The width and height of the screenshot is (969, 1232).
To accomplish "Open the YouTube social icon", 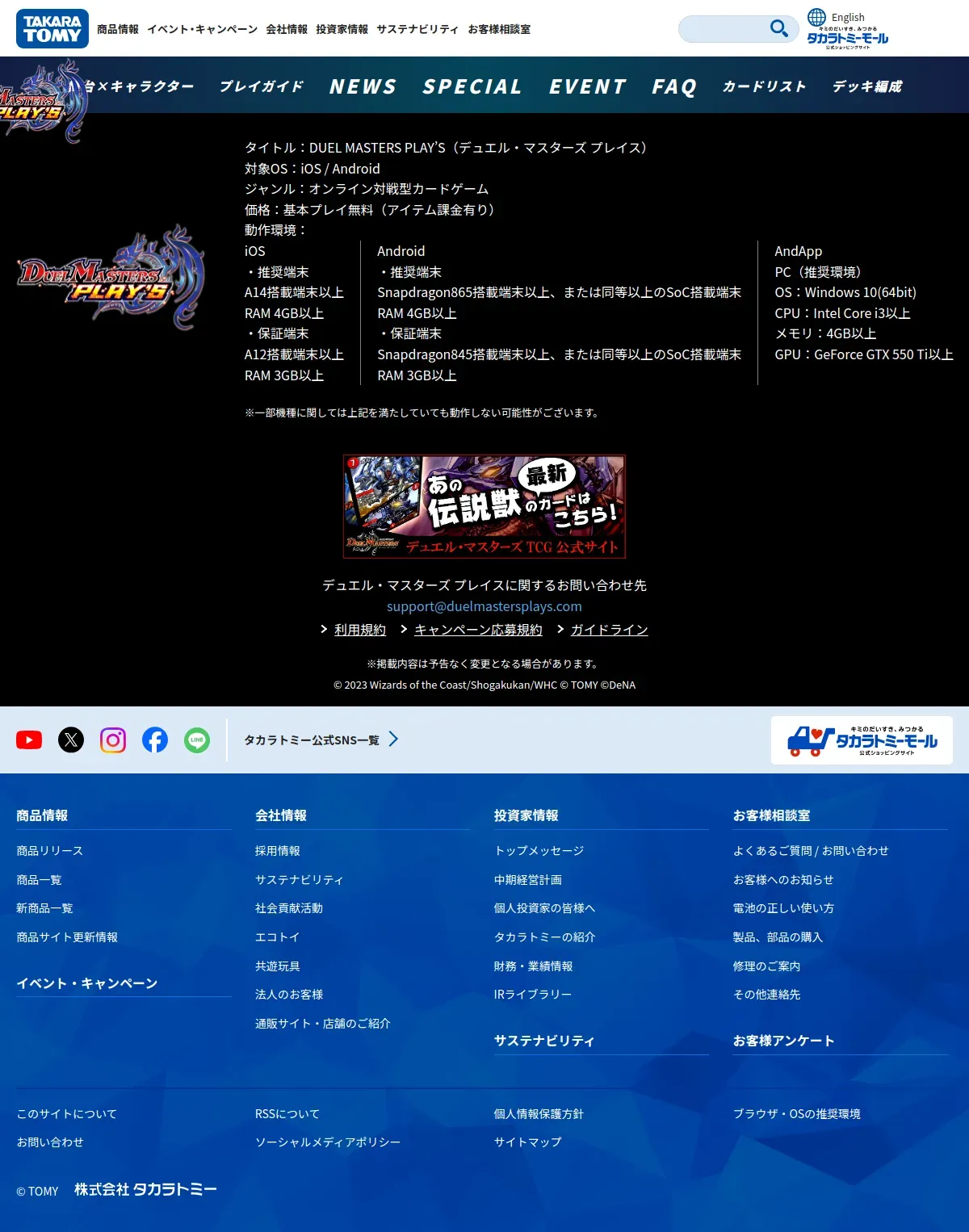I will [29, 740].
